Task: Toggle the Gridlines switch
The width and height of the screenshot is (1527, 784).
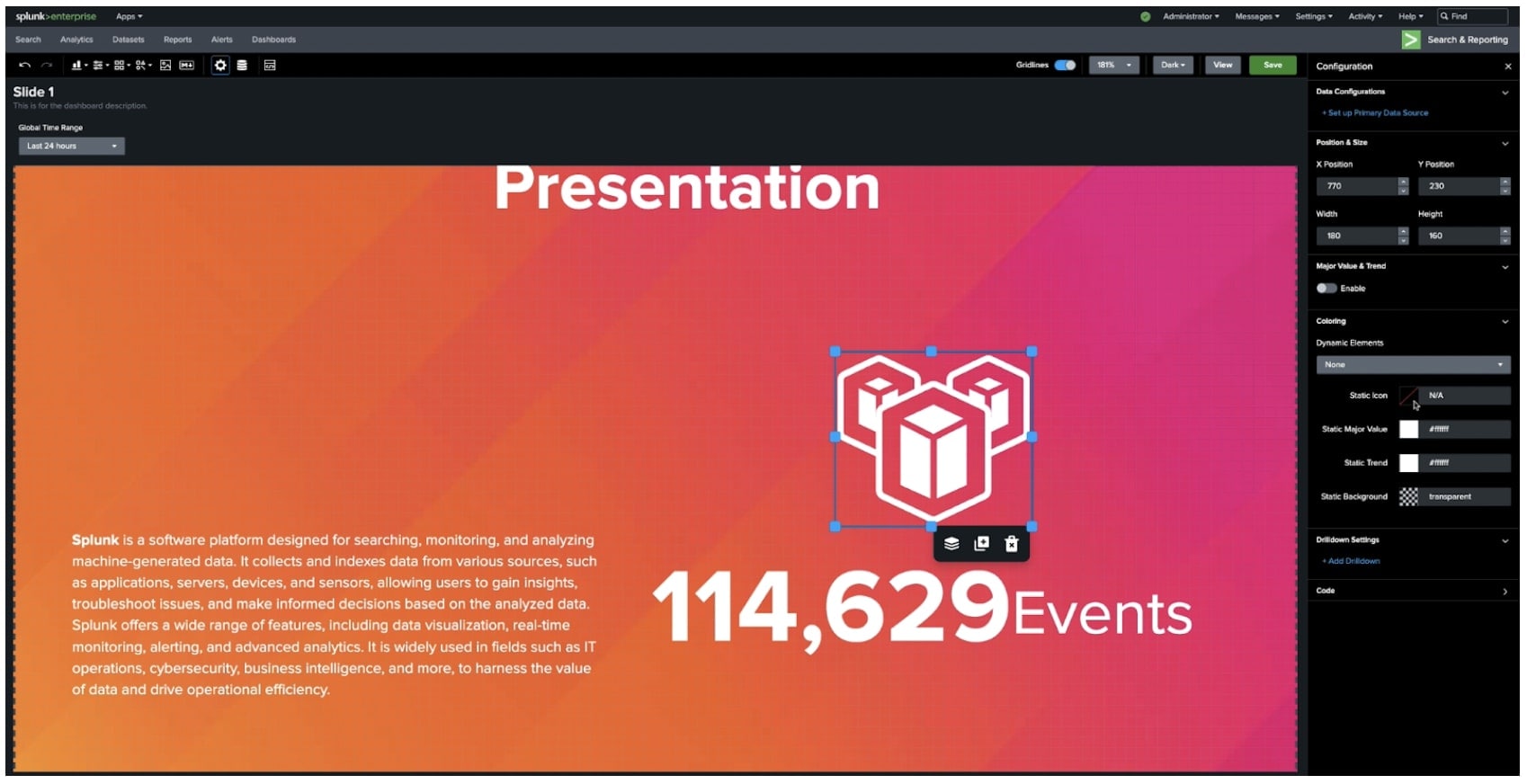Action: 1066,65
